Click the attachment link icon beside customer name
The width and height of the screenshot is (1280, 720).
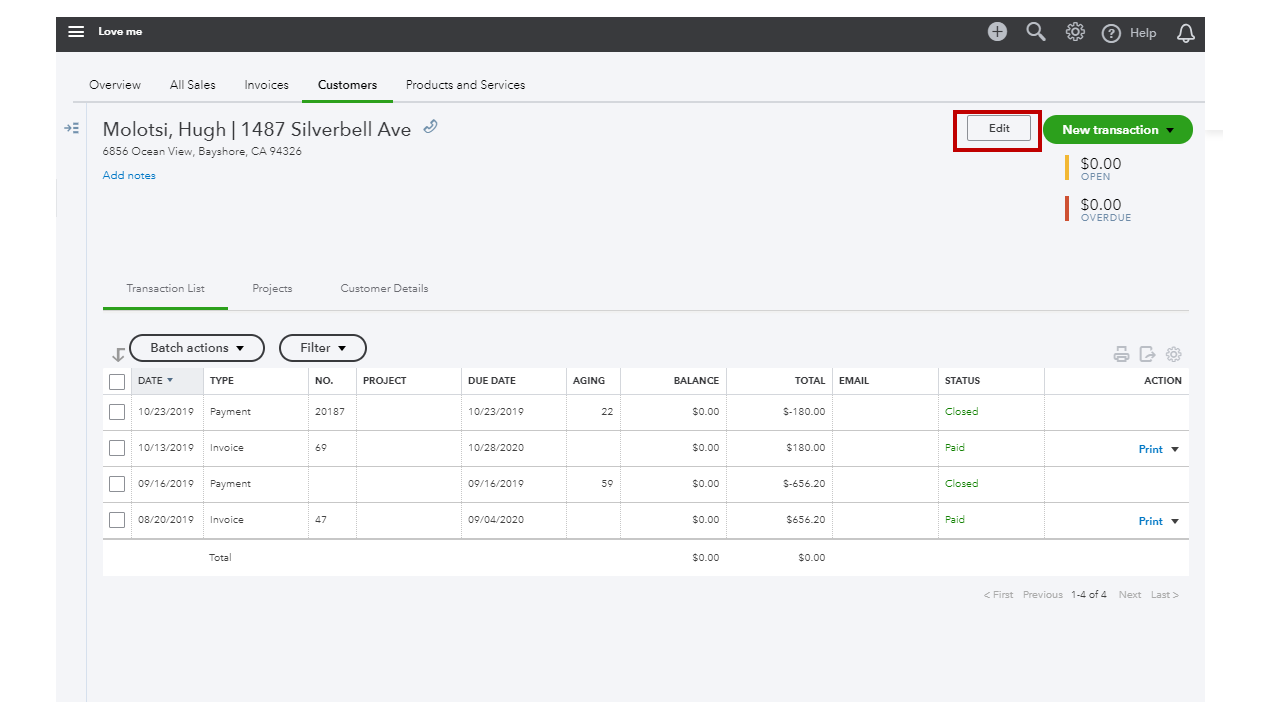(431, 127)
